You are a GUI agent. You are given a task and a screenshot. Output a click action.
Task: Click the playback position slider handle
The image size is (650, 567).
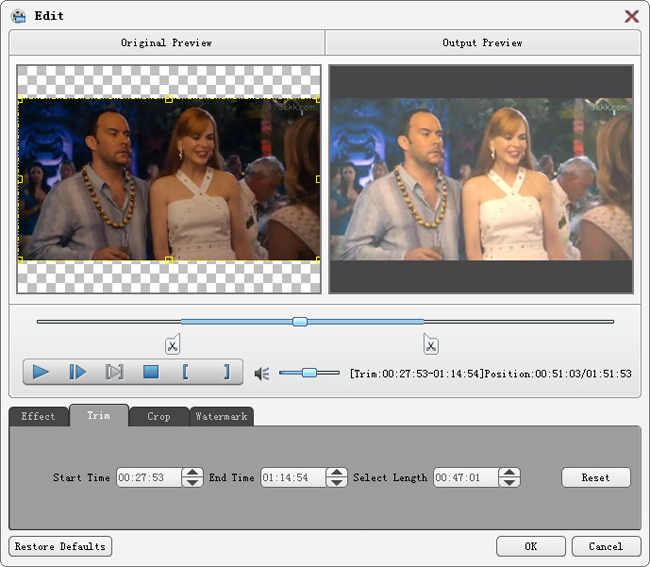(300, 322)
